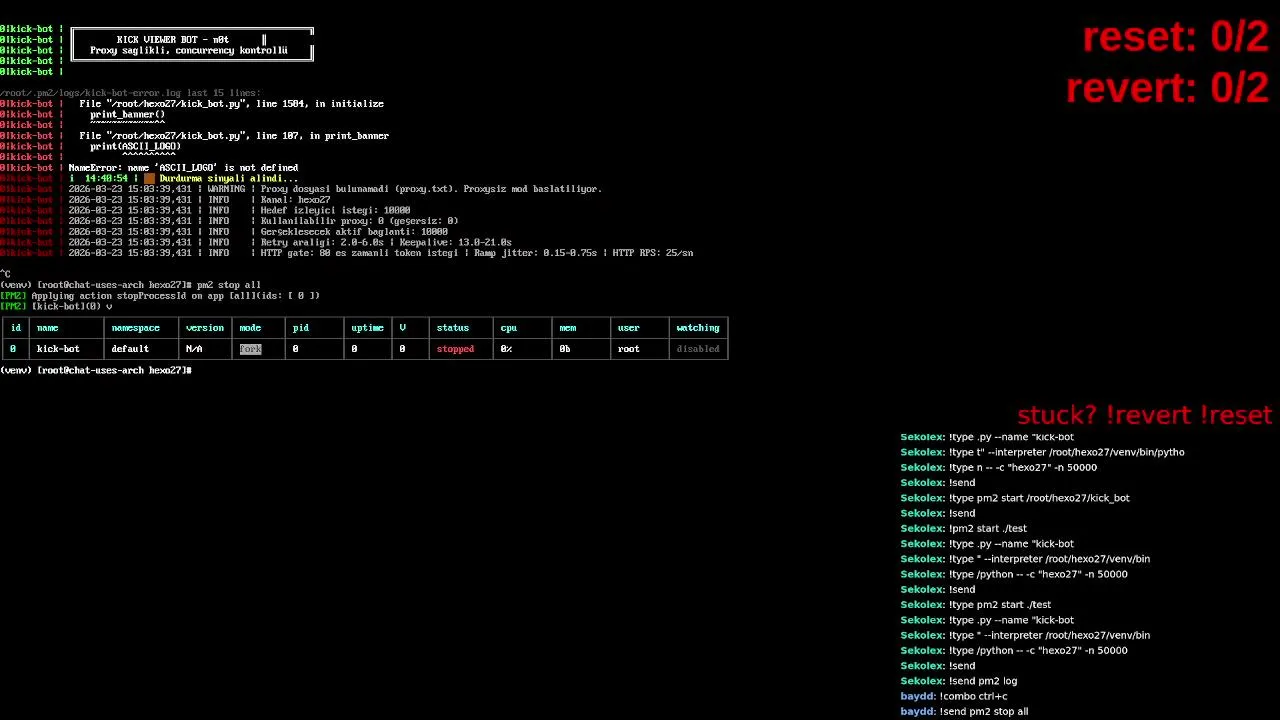Screen dimensions: 1280x720
Task: Click 'Gerceklesecek aktif baglanti: 10000' log line
Action: [x=258, y=232]
